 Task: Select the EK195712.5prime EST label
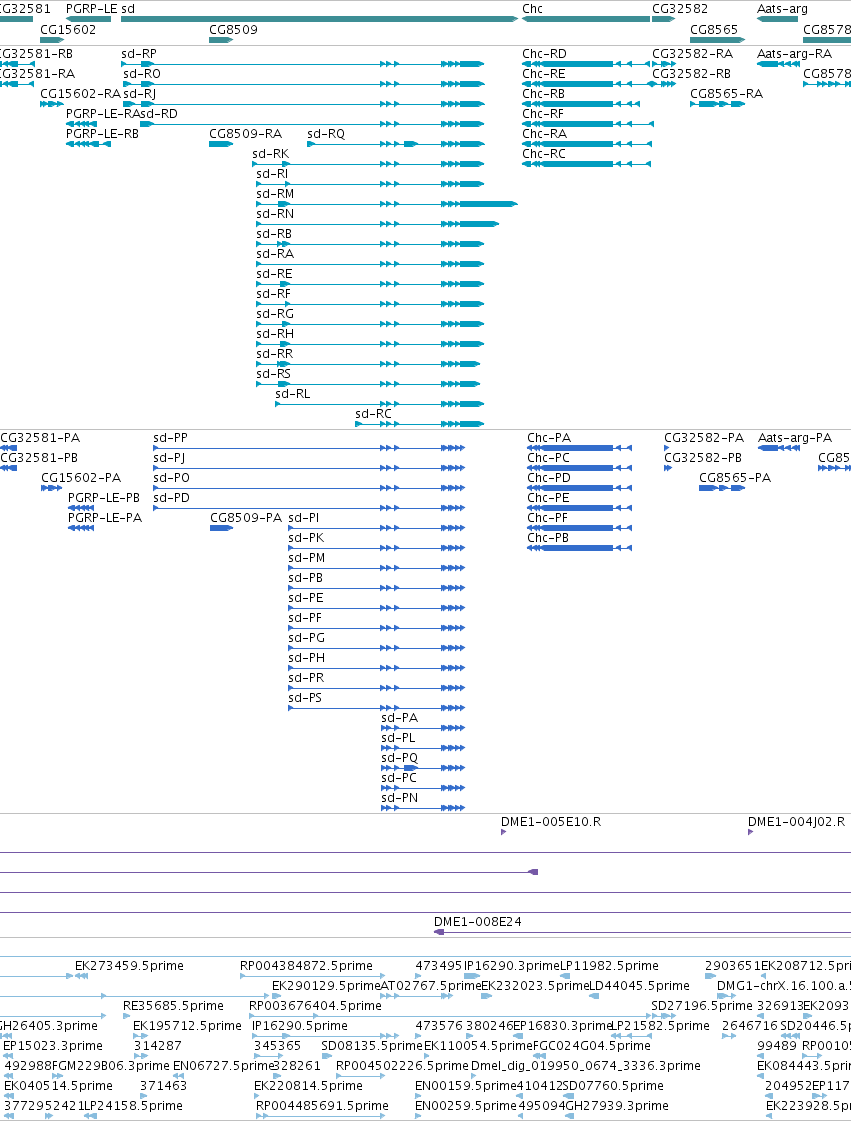187,1026
